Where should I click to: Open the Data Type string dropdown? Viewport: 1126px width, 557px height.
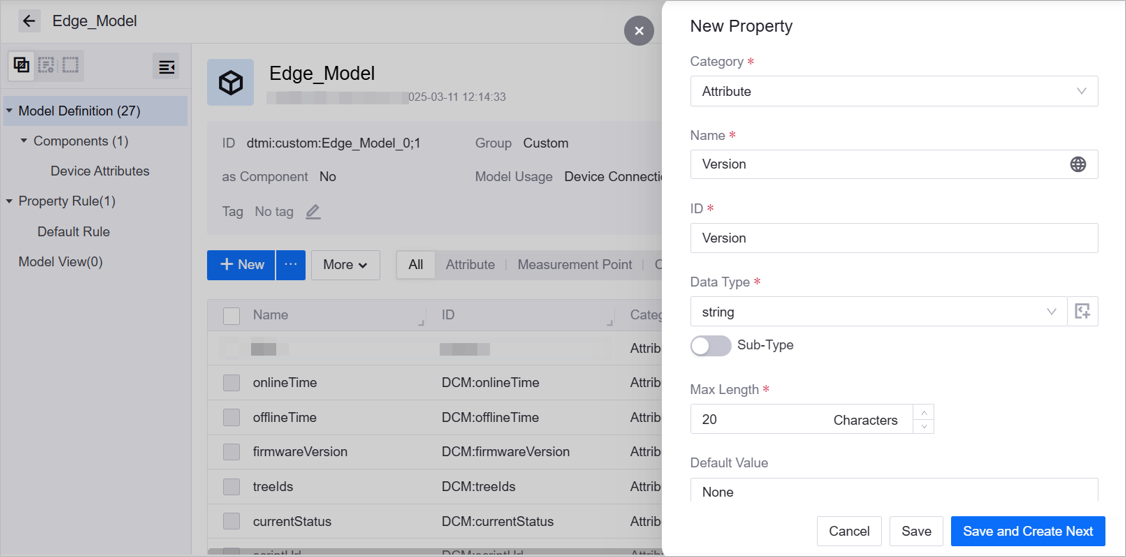coord(878,312)
